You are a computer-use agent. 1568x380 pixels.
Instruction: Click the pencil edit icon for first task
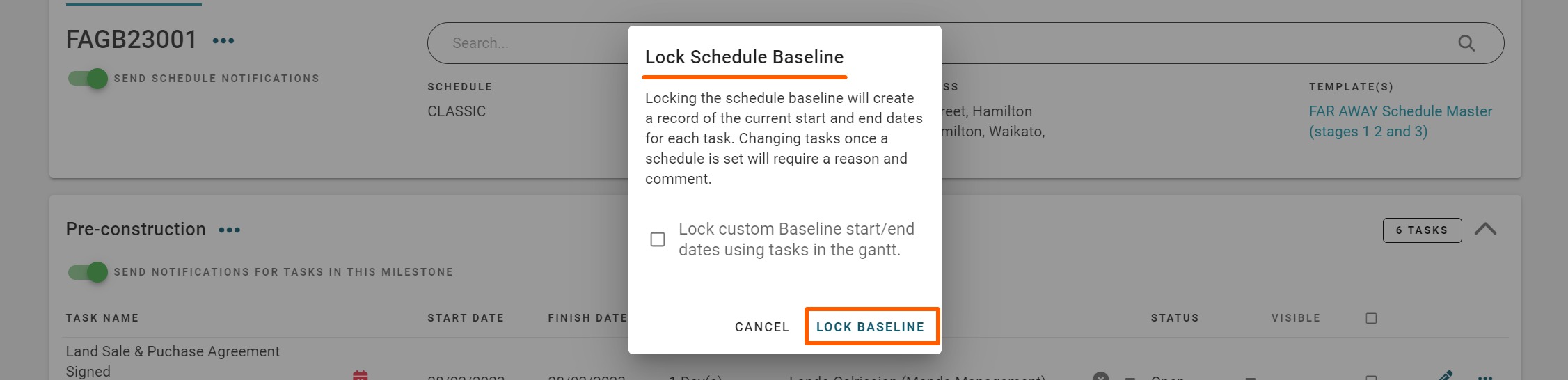(1446, 375)
